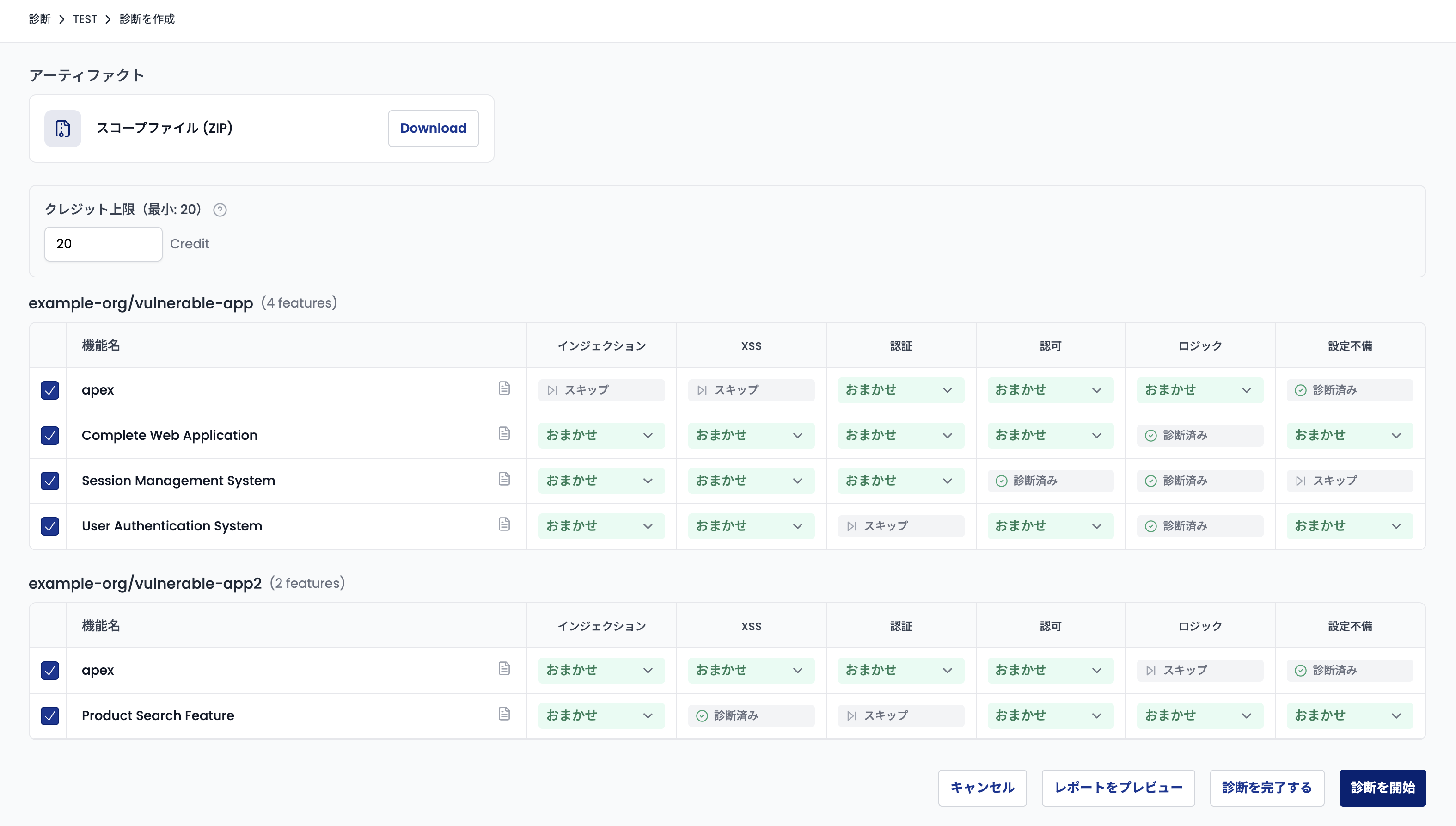Viewport: 1456px width, 826px height.
Task: Deselect the Session Management System checkbox
Action: pyautogui.click(x=50, y=481)
